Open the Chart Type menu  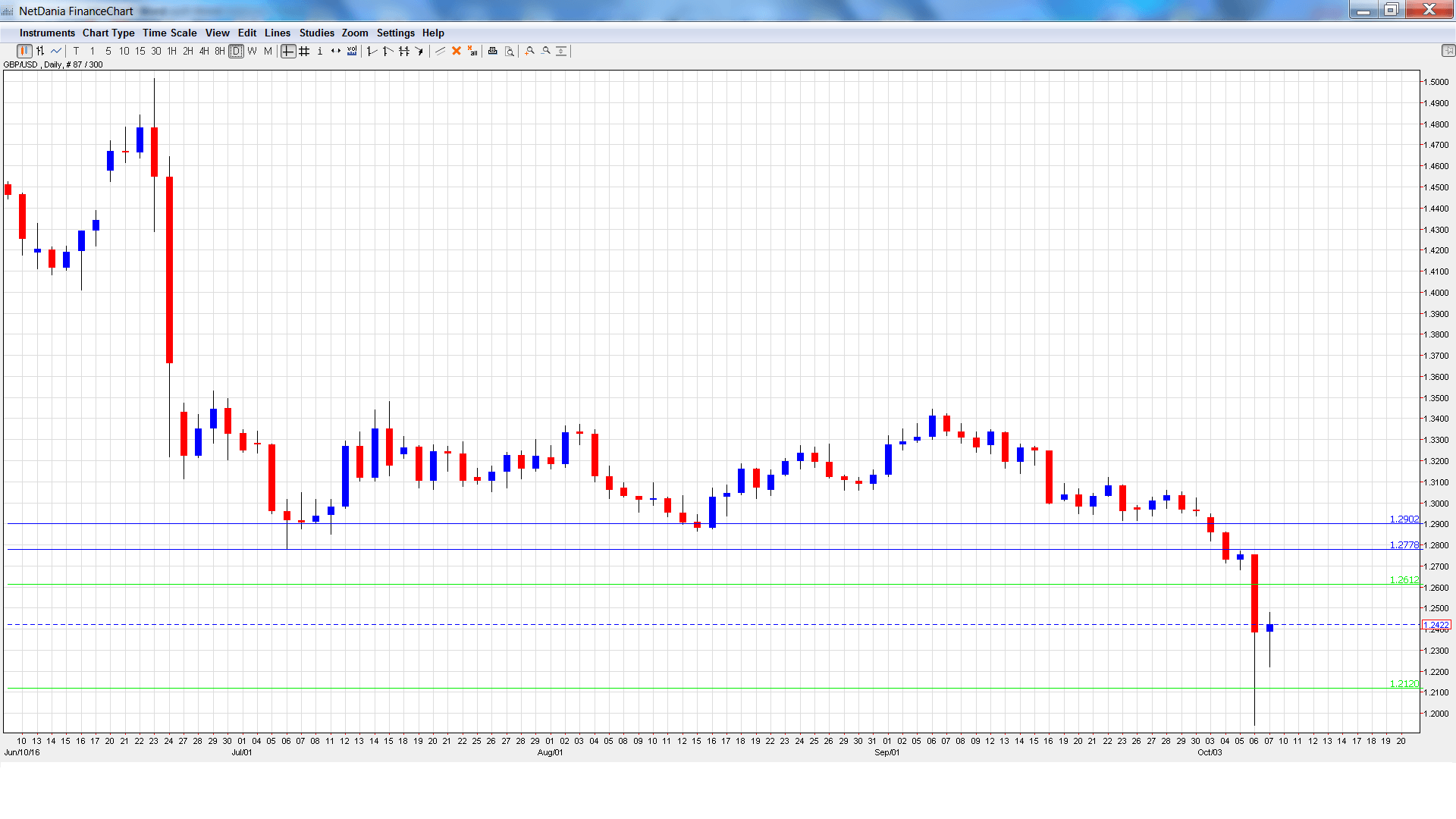pos(108,33)
